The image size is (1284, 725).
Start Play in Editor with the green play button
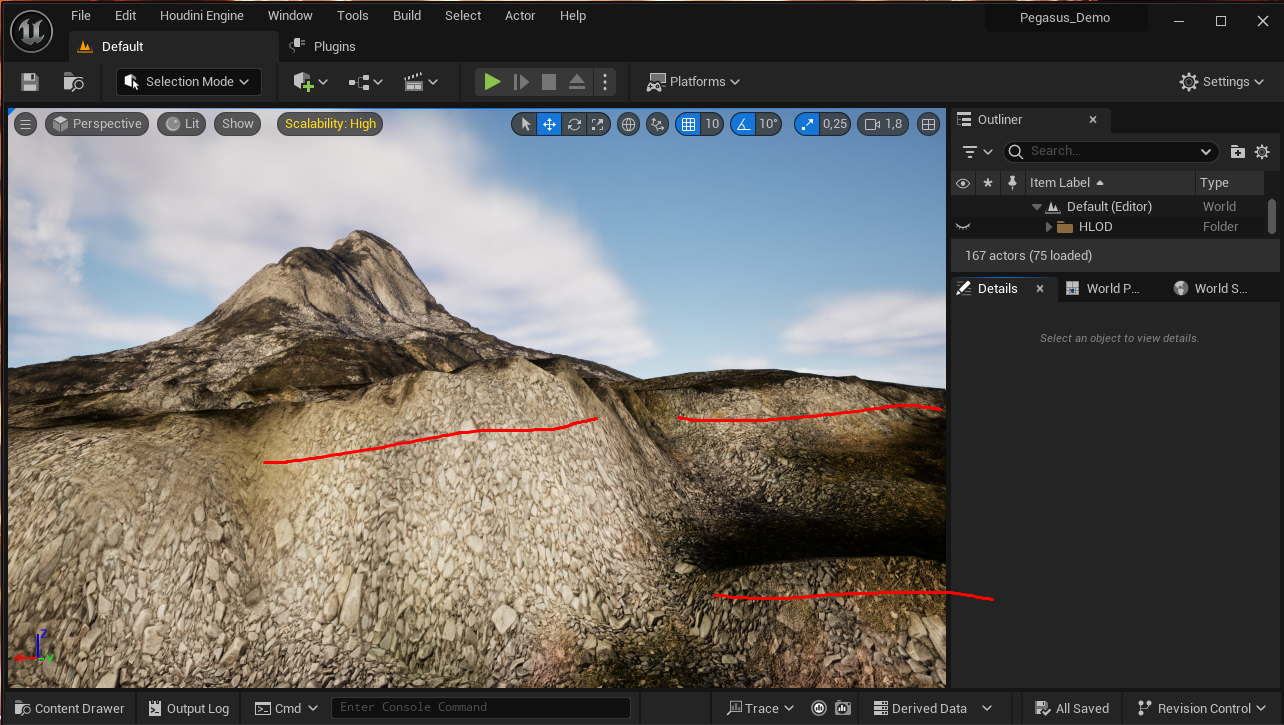(492, 82)
